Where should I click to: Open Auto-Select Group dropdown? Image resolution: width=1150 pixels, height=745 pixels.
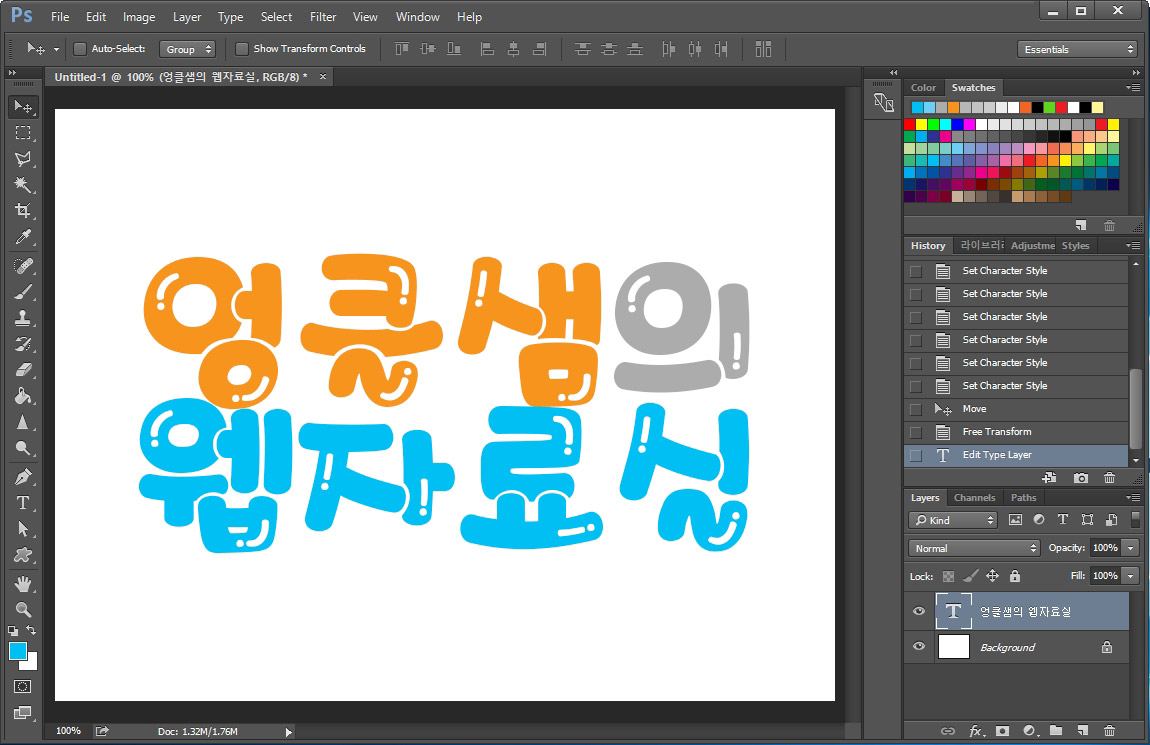(187, 49)
